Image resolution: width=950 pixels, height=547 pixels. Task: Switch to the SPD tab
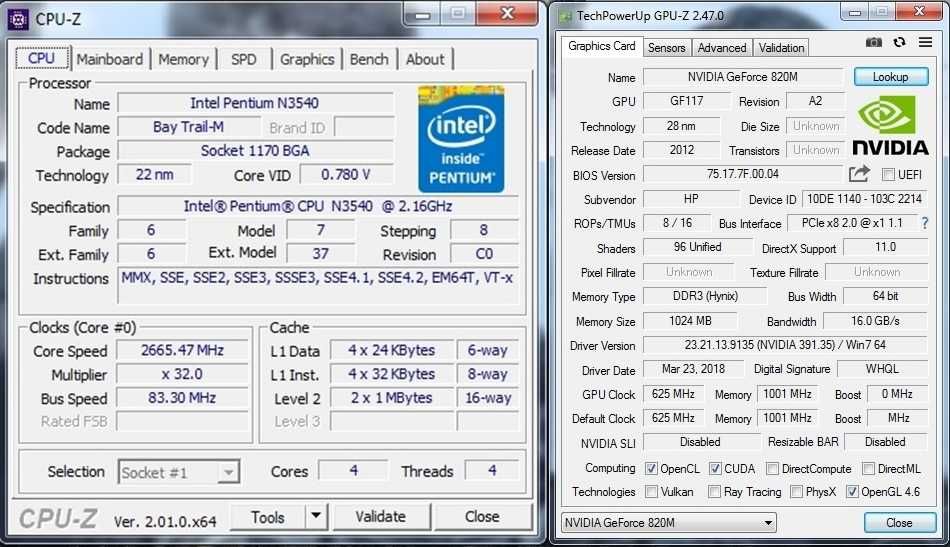tap(244, 59)
